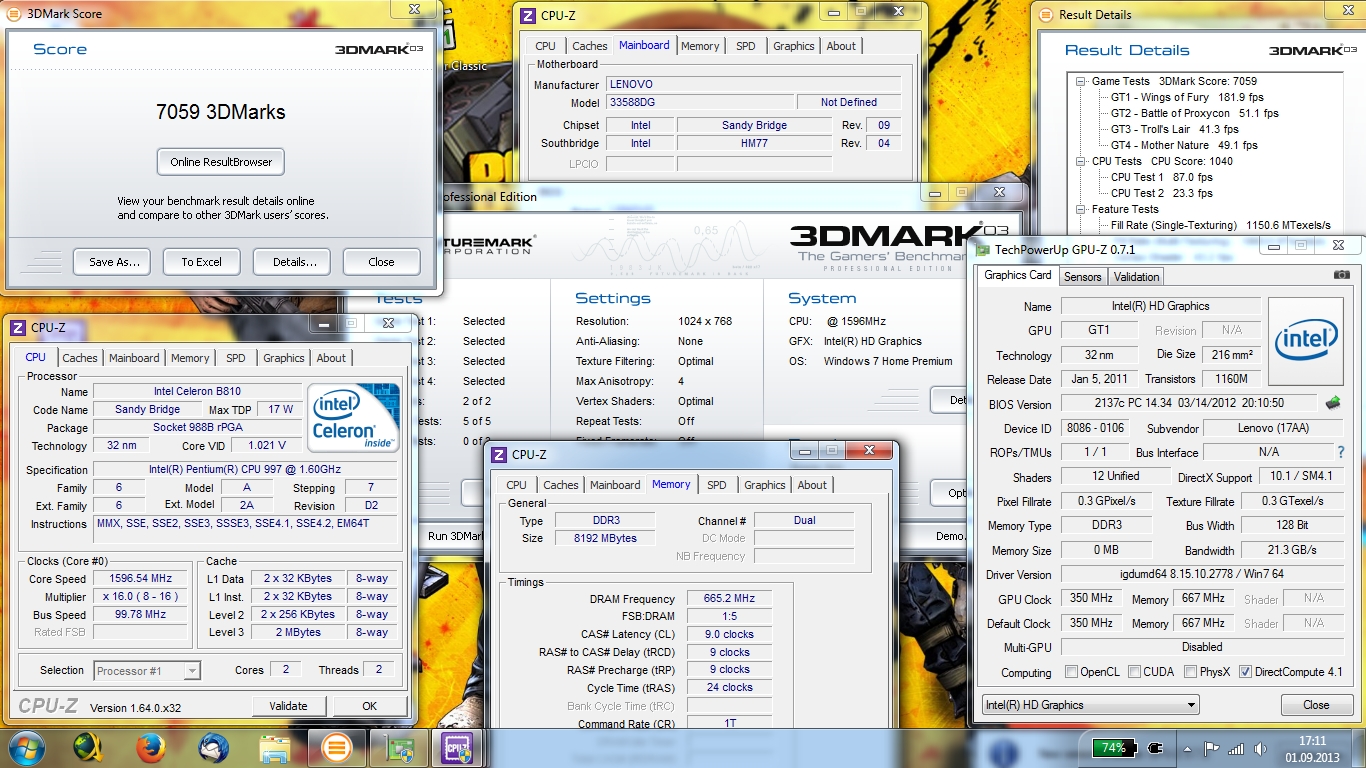Uncheck DirectCompute 4.1 checkbox
The height and width of the screenshot is (768, 1366).
pyautogui.click(x=1245, y=672)
